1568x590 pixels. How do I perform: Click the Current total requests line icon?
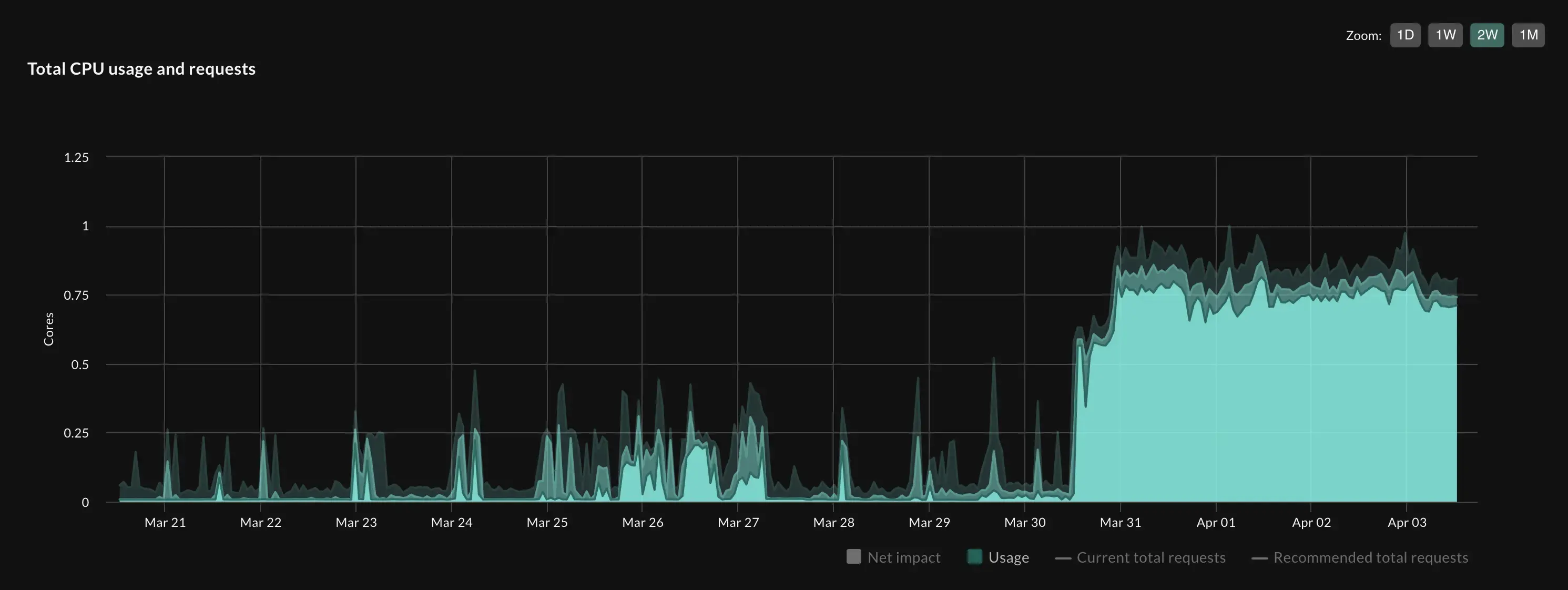[1063, 558]
